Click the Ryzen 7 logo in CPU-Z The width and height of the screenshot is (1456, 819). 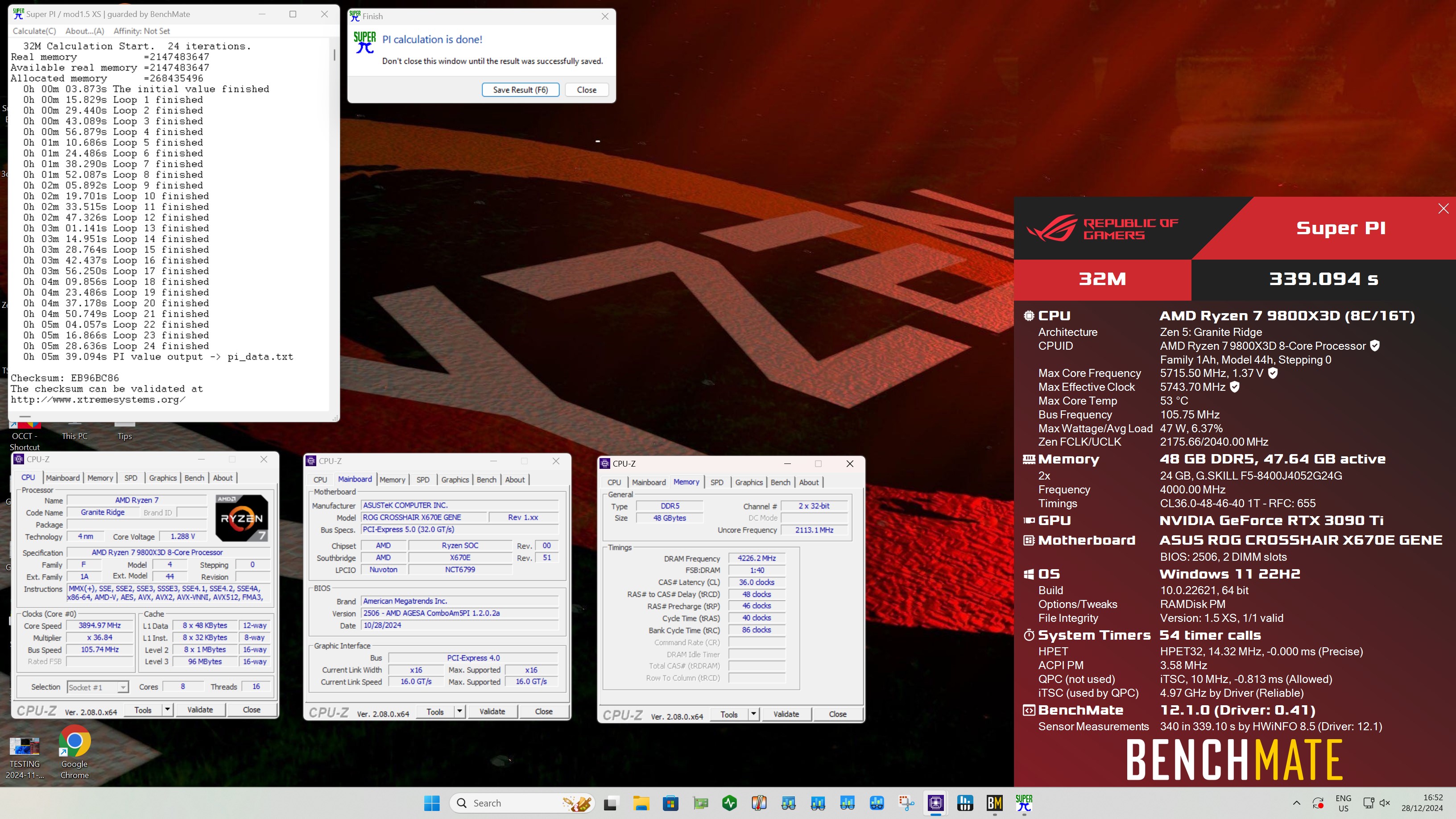[241, 518]
